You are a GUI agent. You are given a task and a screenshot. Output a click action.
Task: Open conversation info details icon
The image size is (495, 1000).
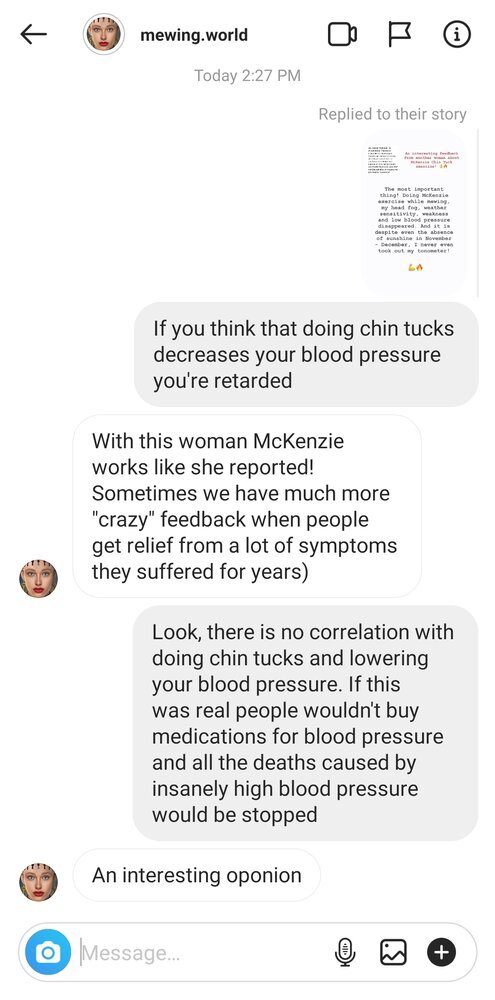[457, 34]
